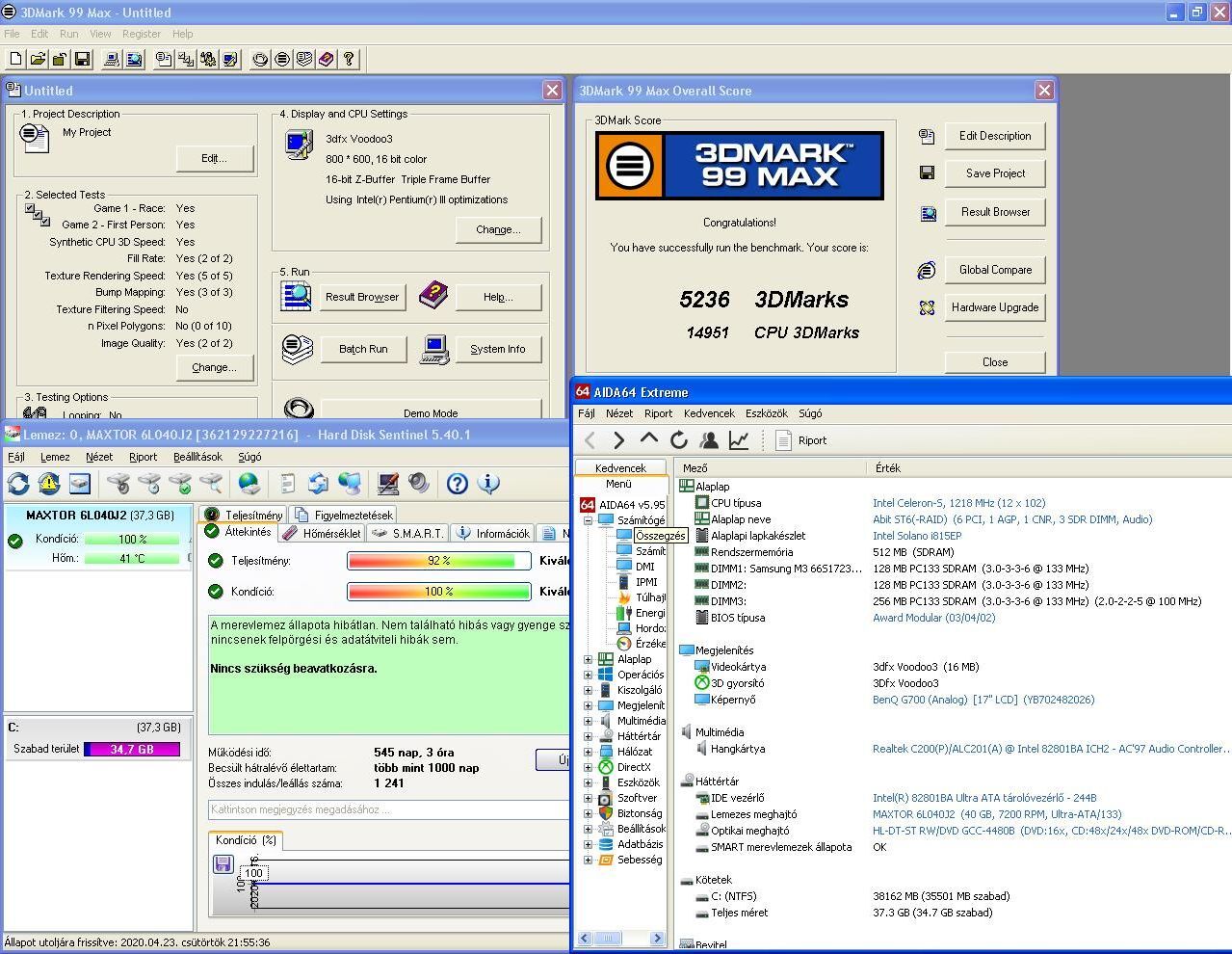Expand the Alaplap tree node in AIDA64 menu

click(x=588, y=659)
